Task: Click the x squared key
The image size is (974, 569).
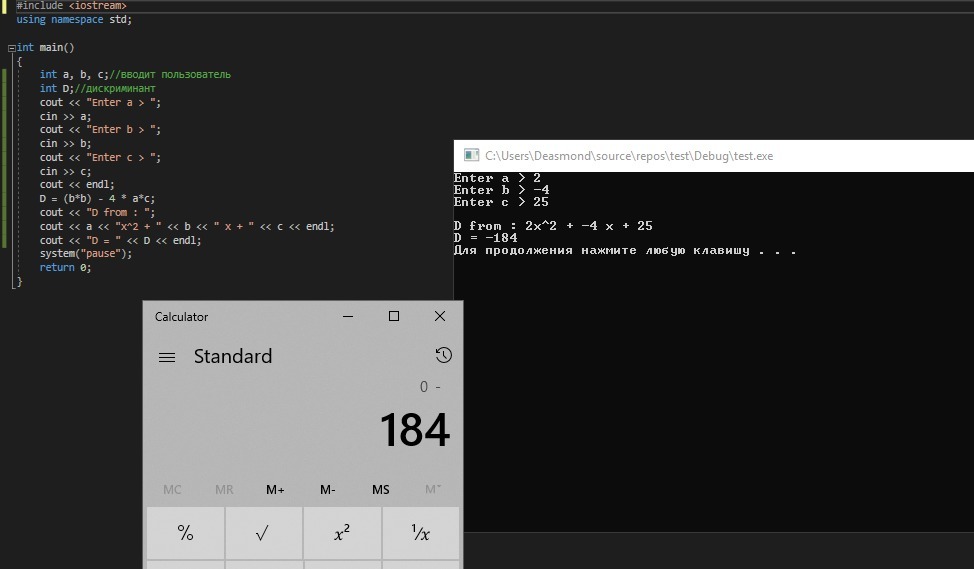Action: (x=342, y=533)
